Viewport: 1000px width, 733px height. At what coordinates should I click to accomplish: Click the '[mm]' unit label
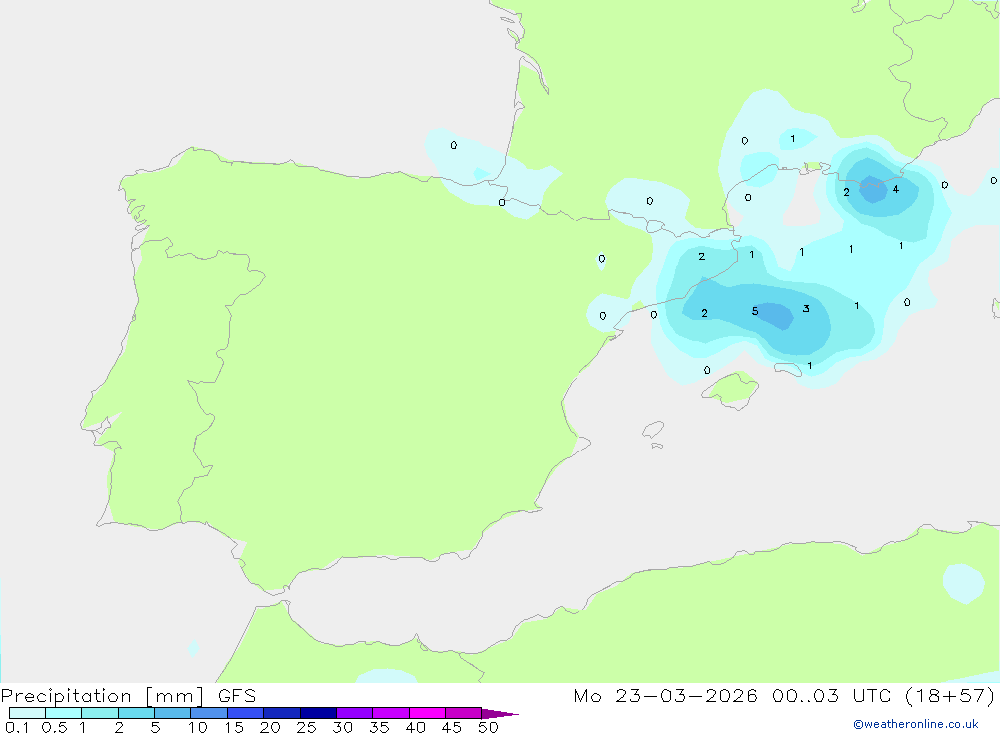[175, 695]
